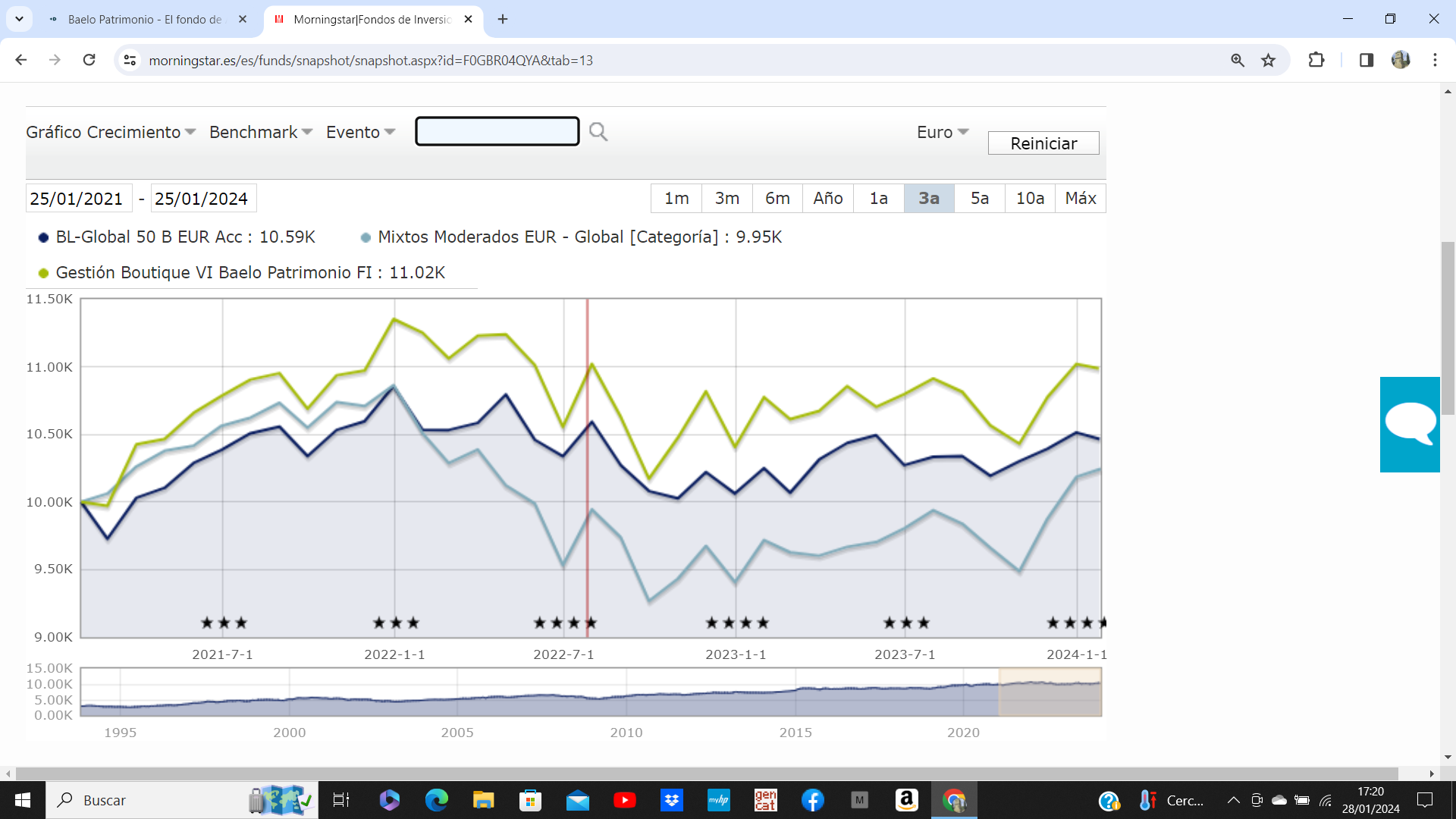The height and width of the screenshot is (819, 1456).
Task: Click the address bar URL
Action: tap(371, 60)
